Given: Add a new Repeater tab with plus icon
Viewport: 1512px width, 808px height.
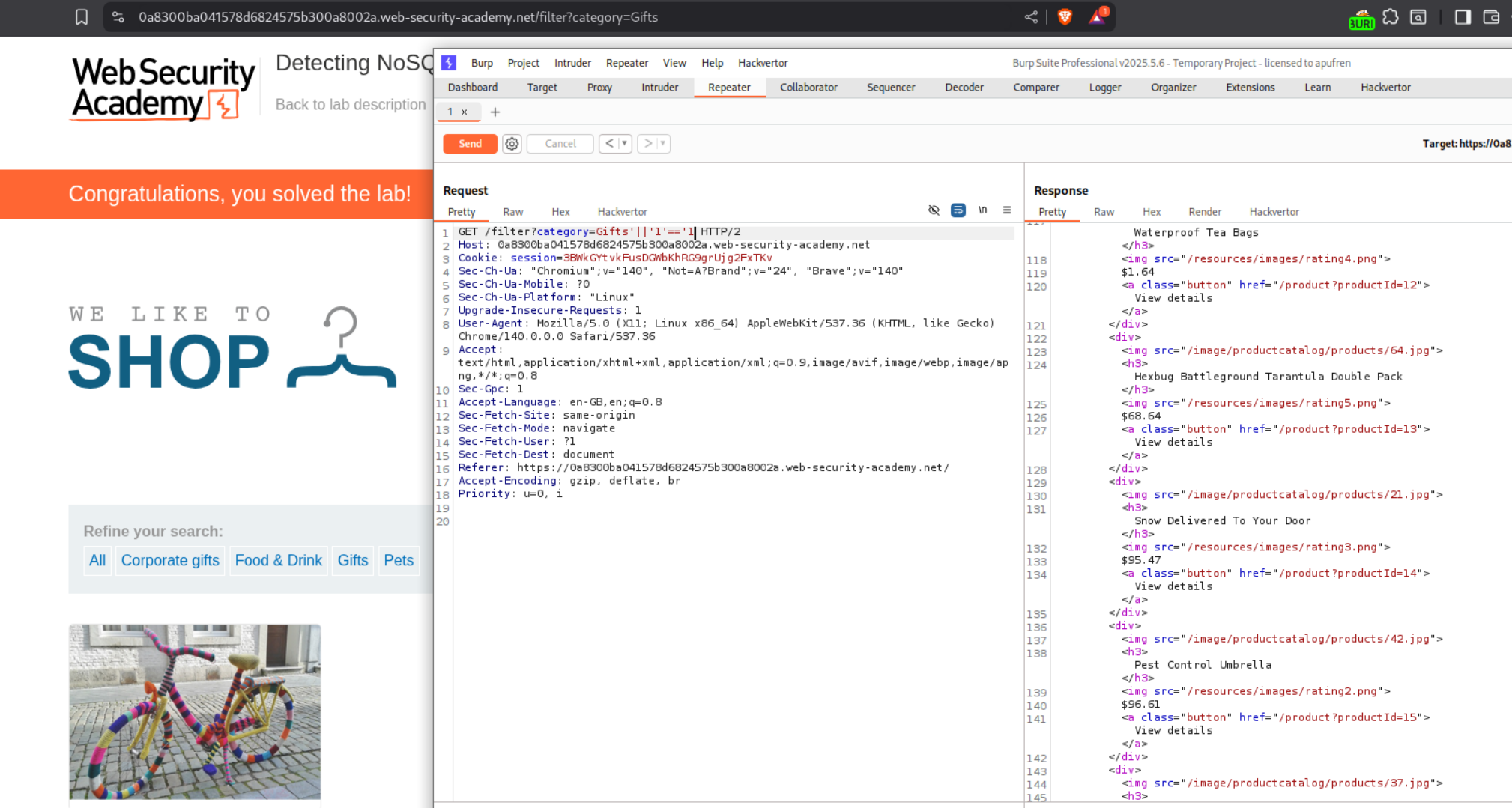Looking at the screenshot, I should coord(495,112).
